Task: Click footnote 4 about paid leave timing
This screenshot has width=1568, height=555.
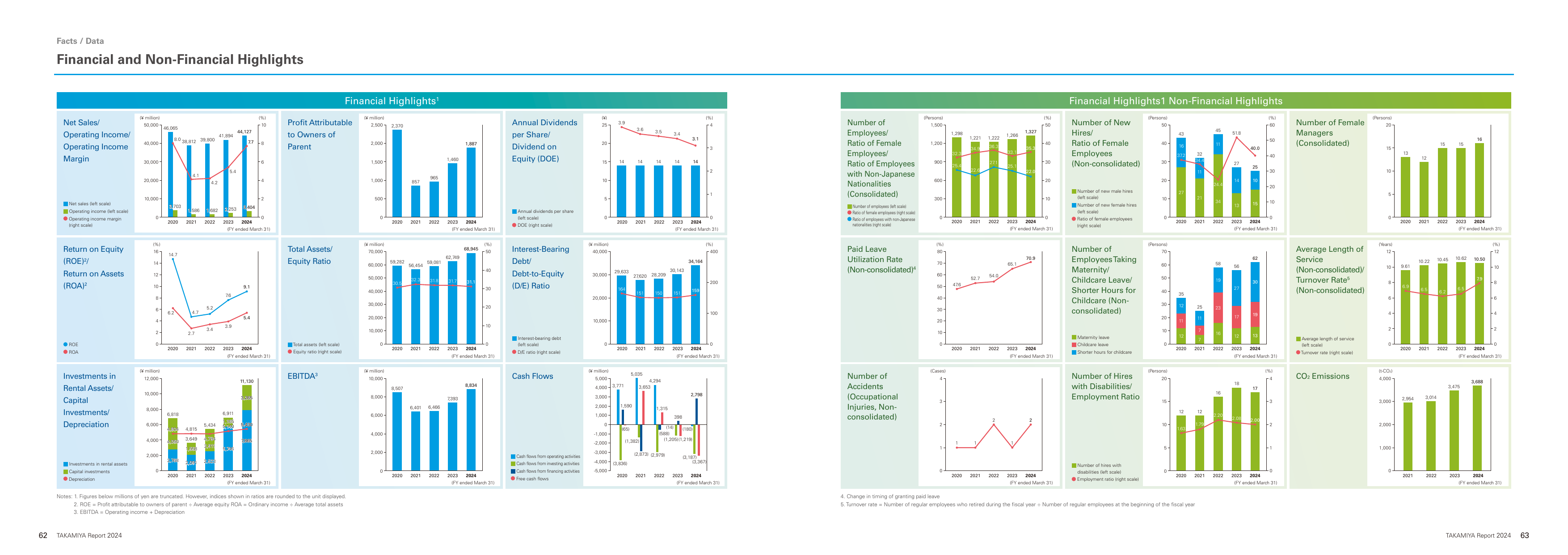Action: point(890,496)
